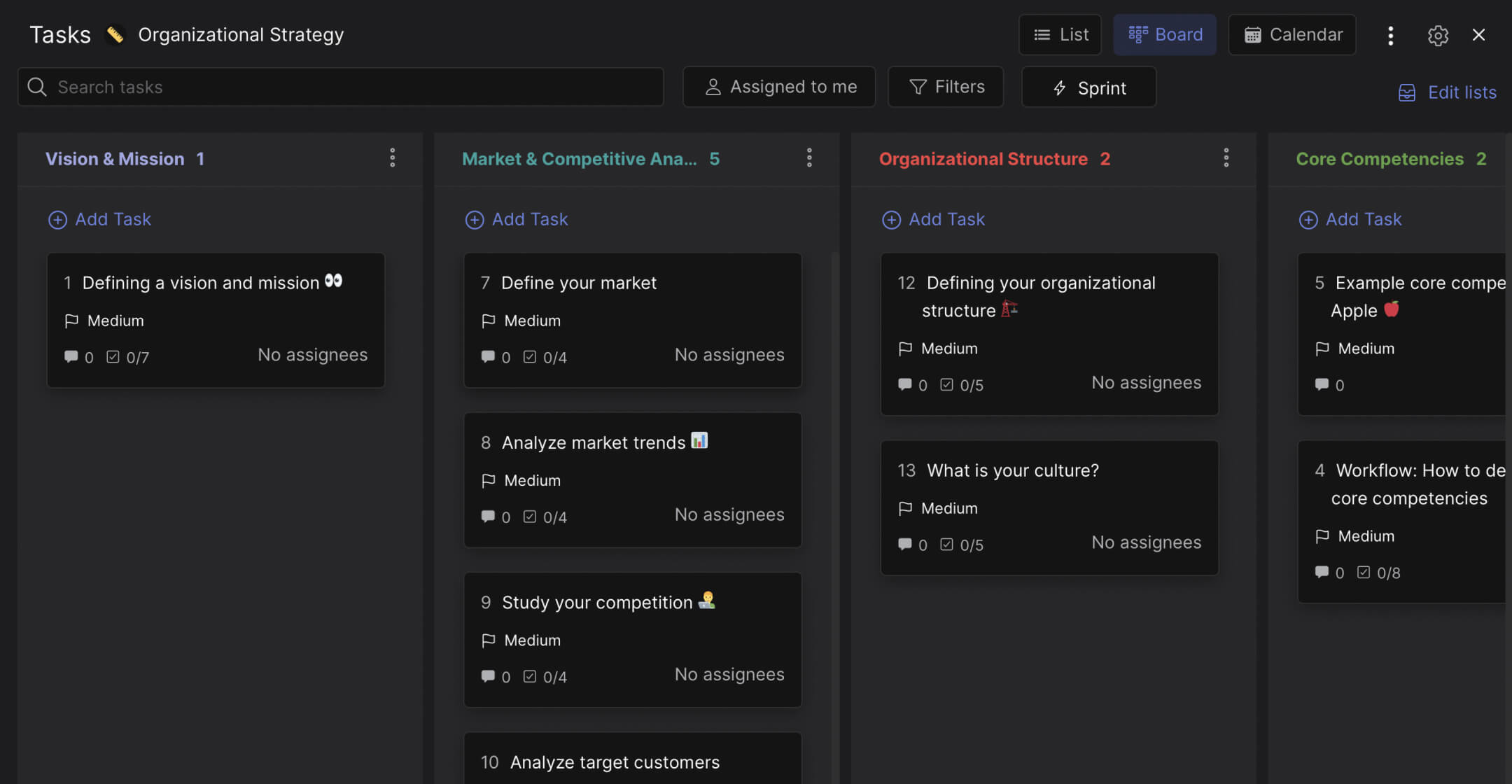Add a task to Core Competencies
1512x784 pixels.
pos(1350,219)
